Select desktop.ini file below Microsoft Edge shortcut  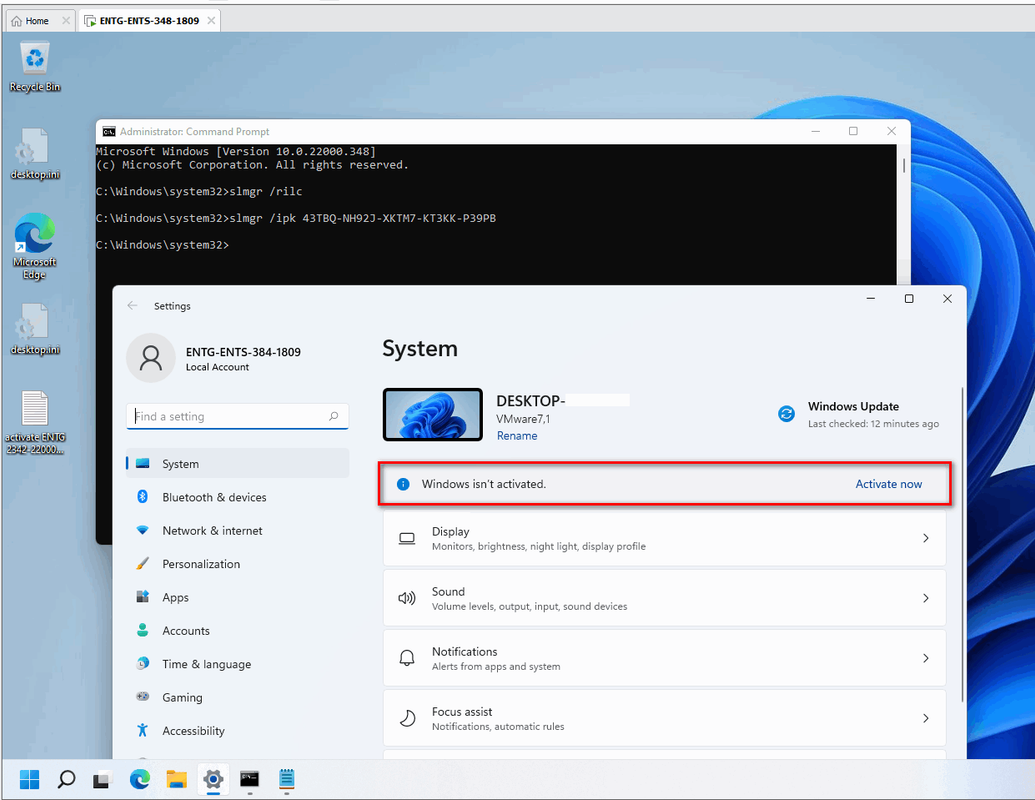(x=34, y=329)
